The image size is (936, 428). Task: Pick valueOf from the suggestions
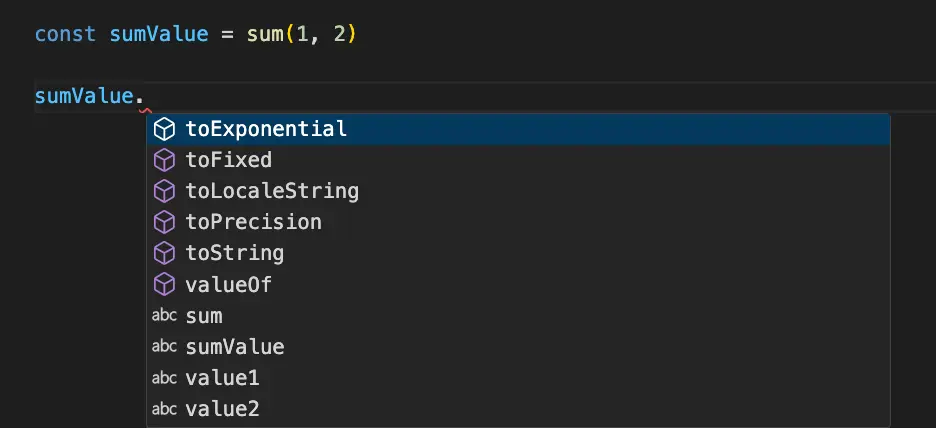click(x=228, y=285)
